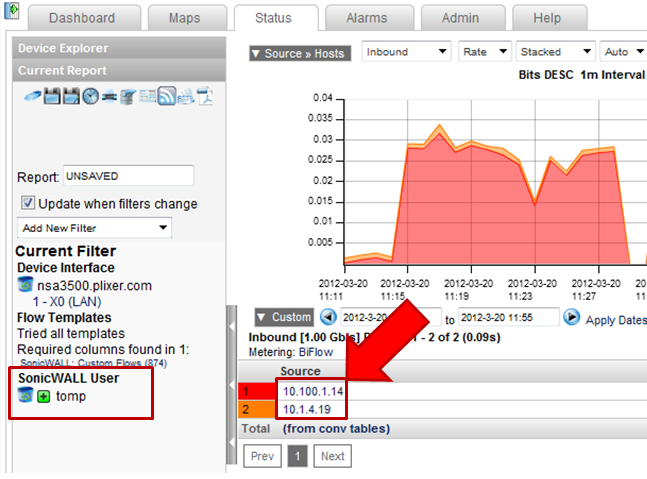
Task: Click next date range arrow icon
Action: [x=571, y=317]
